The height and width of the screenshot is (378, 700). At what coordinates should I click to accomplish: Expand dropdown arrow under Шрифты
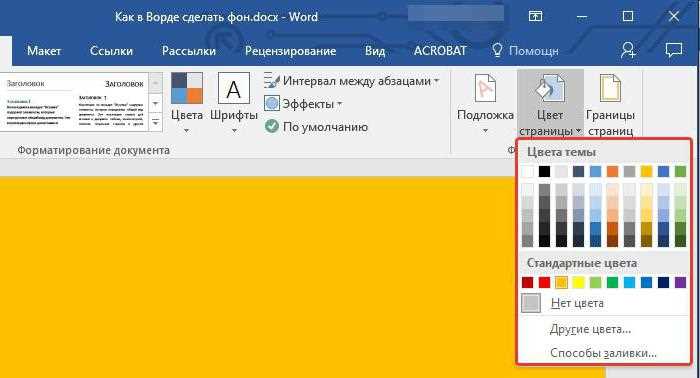tap(234, 131)
